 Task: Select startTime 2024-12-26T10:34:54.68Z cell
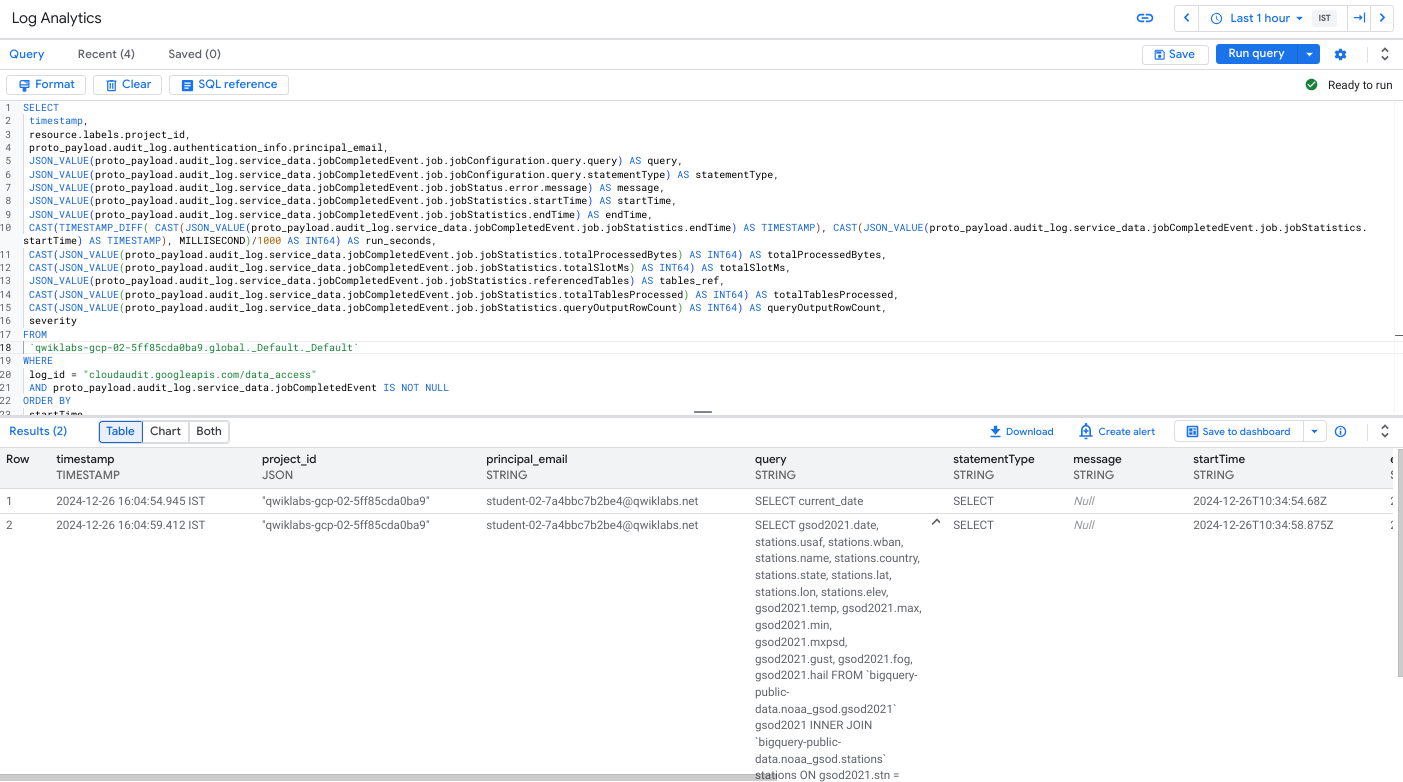pos(1260,501)
